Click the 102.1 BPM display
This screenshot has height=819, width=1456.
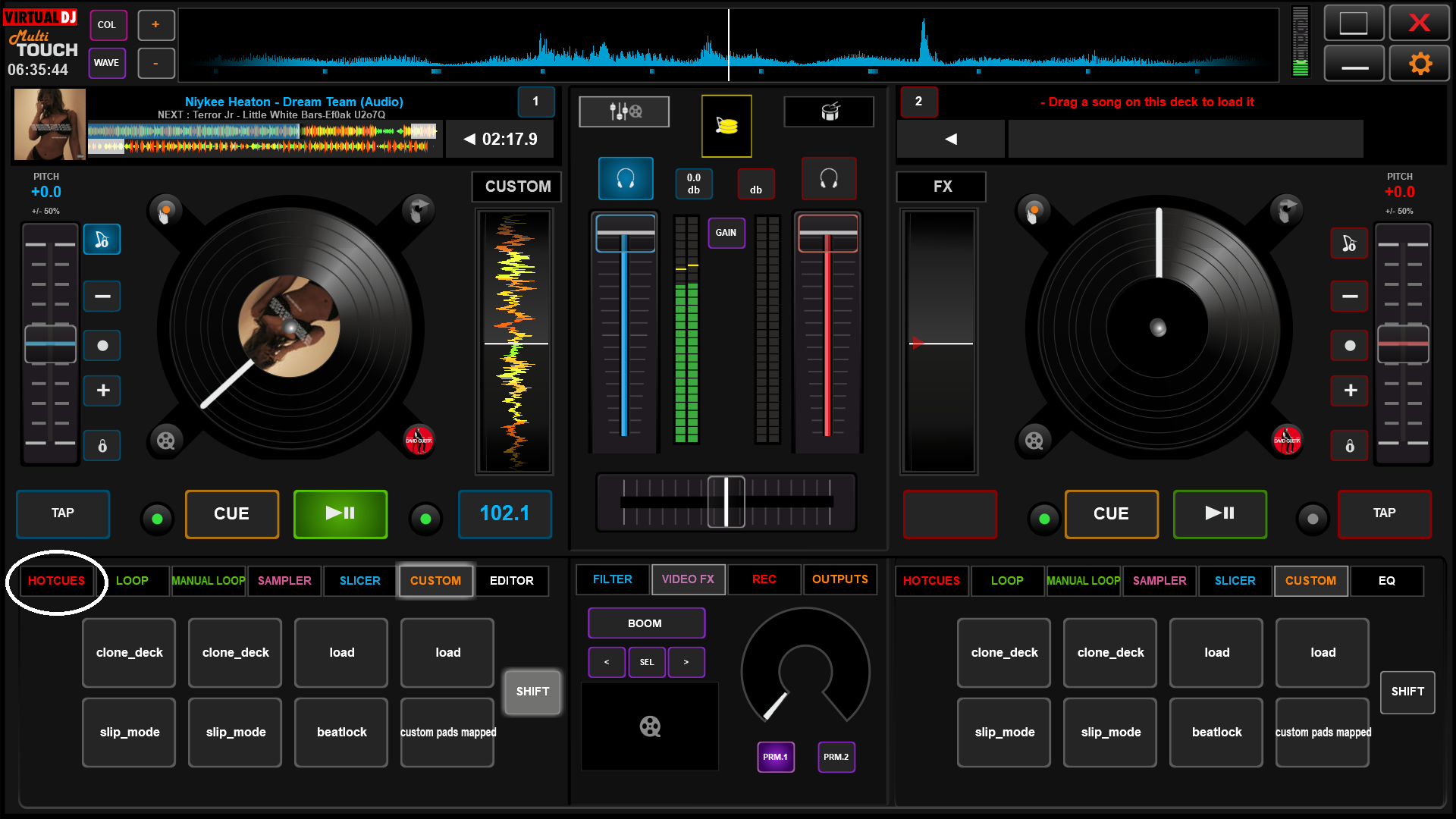point(505,514)
